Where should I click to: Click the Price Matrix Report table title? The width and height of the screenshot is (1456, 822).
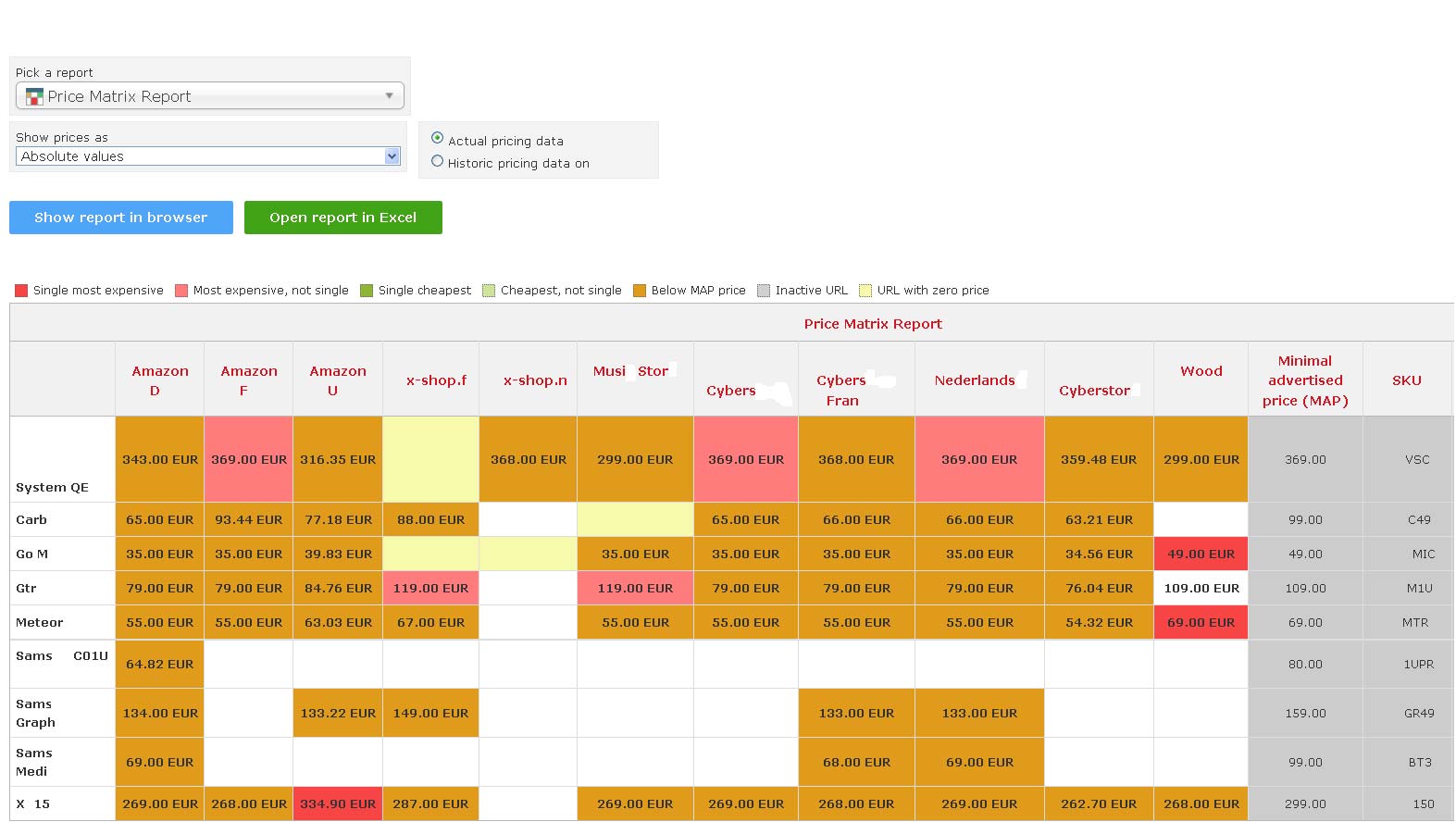pos(873,324)
